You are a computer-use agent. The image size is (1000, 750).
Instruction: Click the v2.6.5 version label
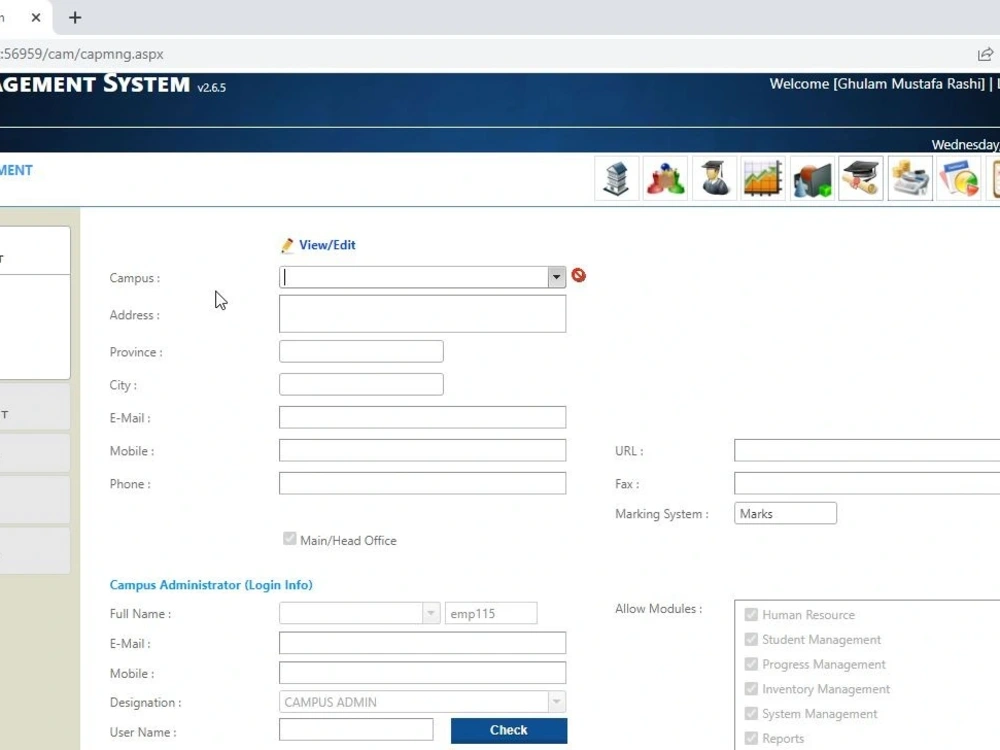pyautogui.click(x=212, y=87)
